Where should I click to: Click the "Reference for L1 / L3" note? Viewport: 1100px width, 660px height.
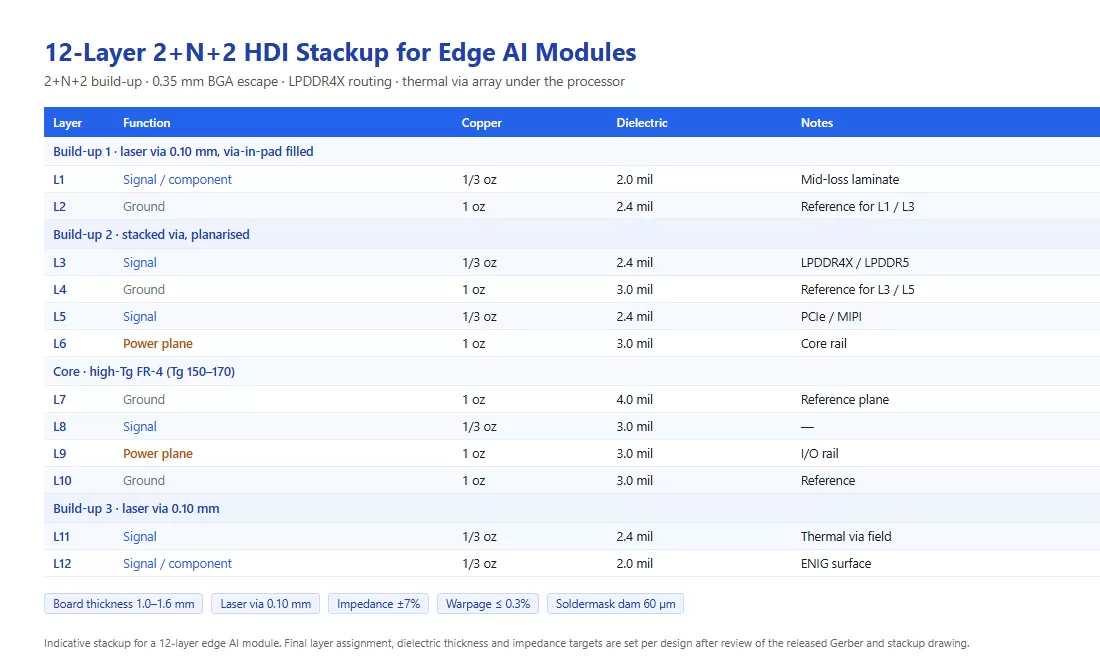coord(858,207)
